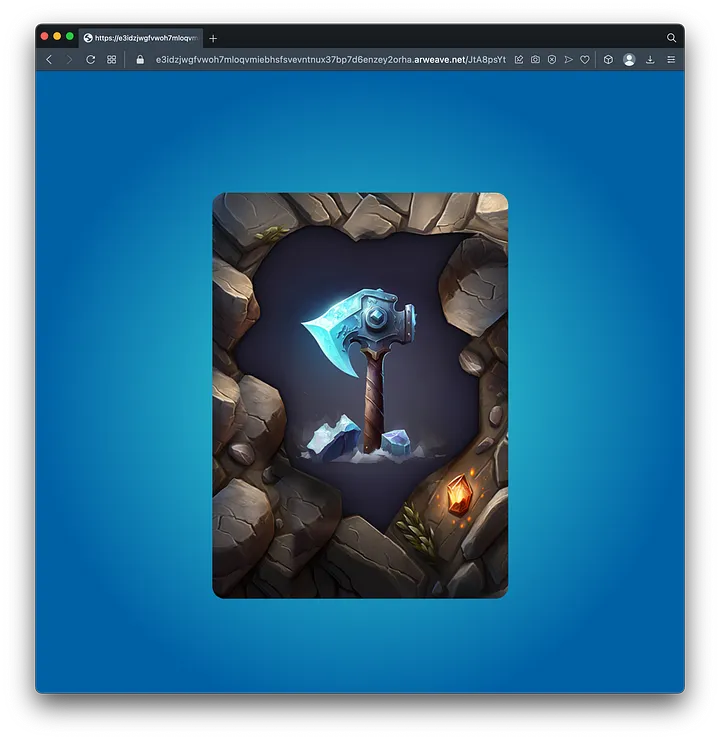Image resolution: width=720 pixels, height=740 pixels.
Task: Open the extensions cube icon
Action: pos(608,59)
